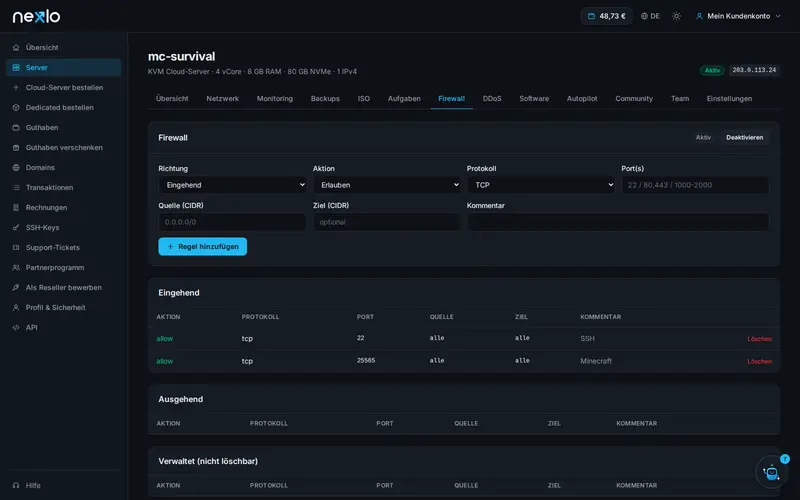
Task: Open the Backups tab
Action: click(325, 98)
